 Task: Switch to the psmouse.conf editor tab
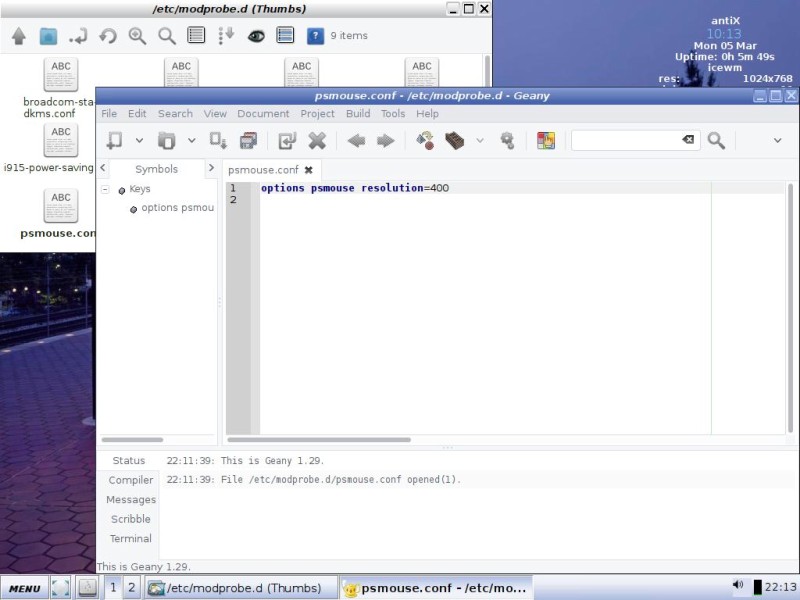pyautogui.click(x=263, y=170)
